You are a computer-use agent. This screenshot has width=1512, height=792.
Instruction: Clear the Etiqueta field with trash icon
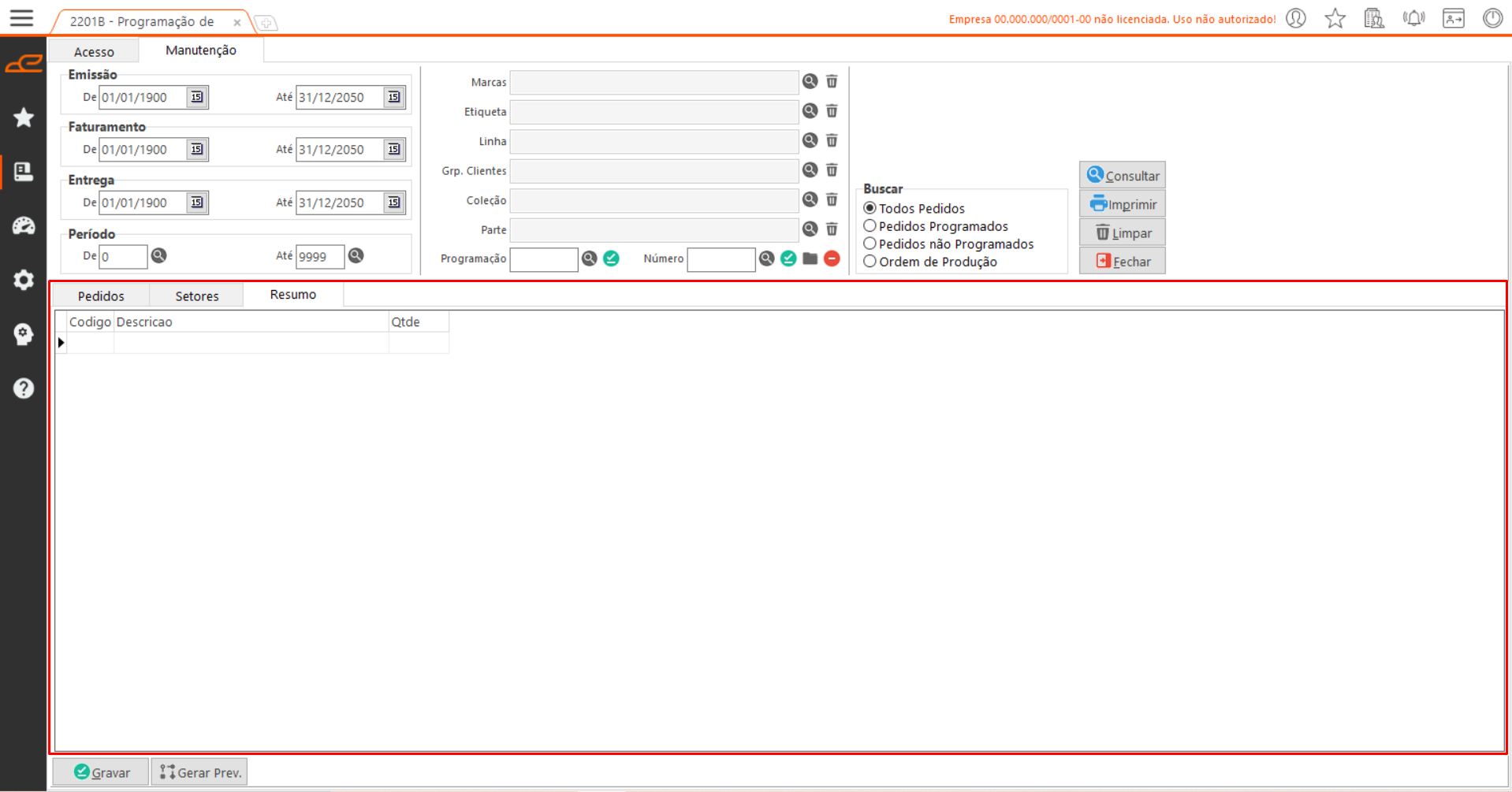pos(832,111)
